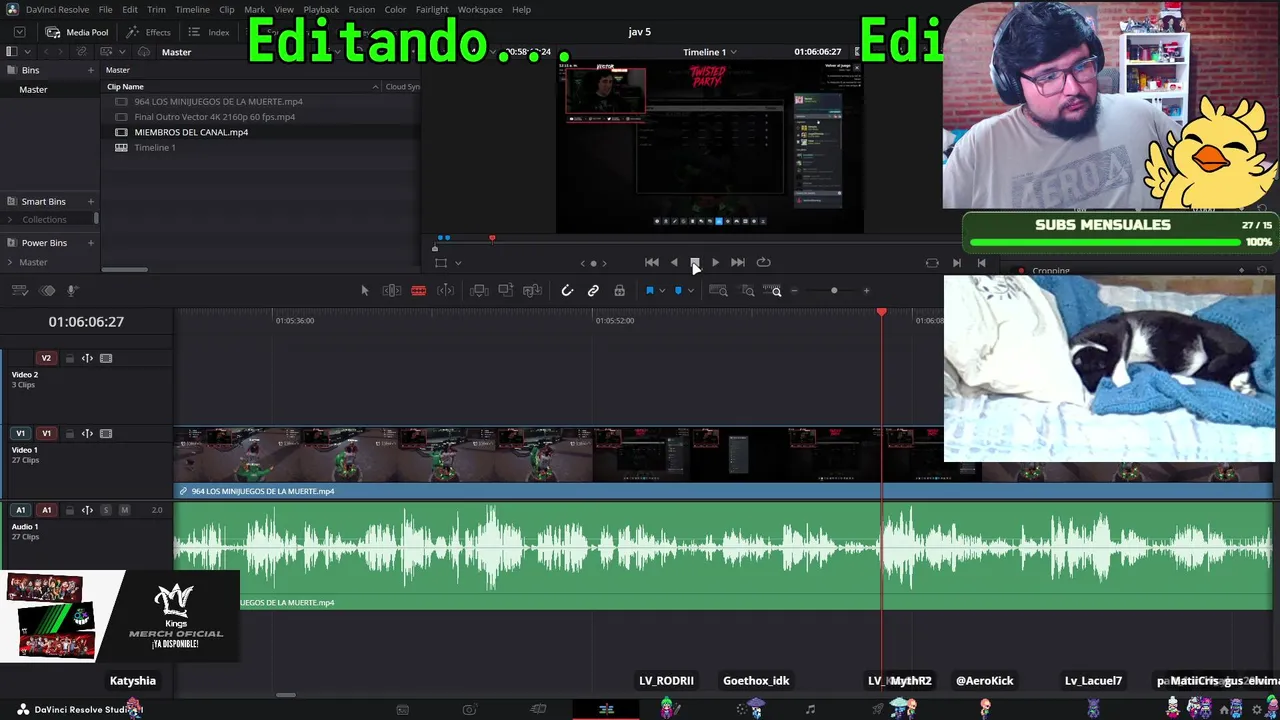
Task: Toggle Linked Selection chain icon
Action: pos(593,291)
